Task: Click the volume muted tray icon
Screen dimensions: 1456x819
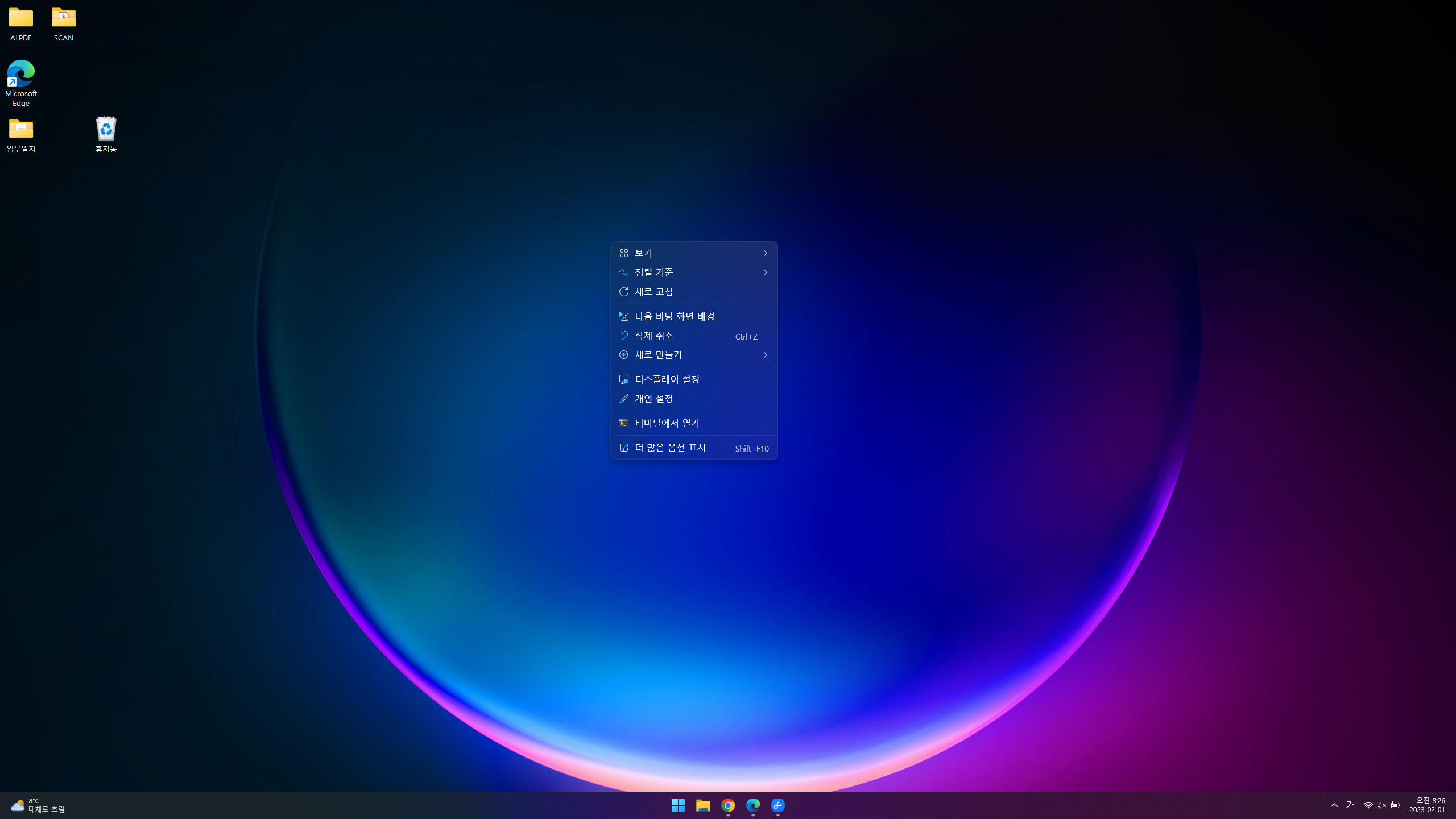Action: point(1381,805)
